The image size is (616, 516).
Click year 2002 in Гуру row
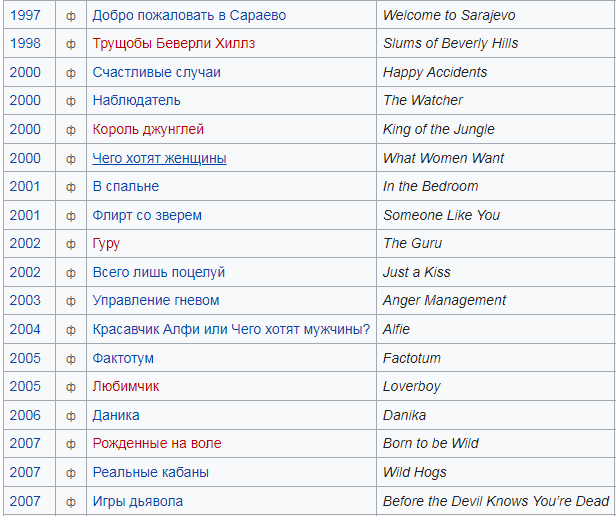pos(25,244)
